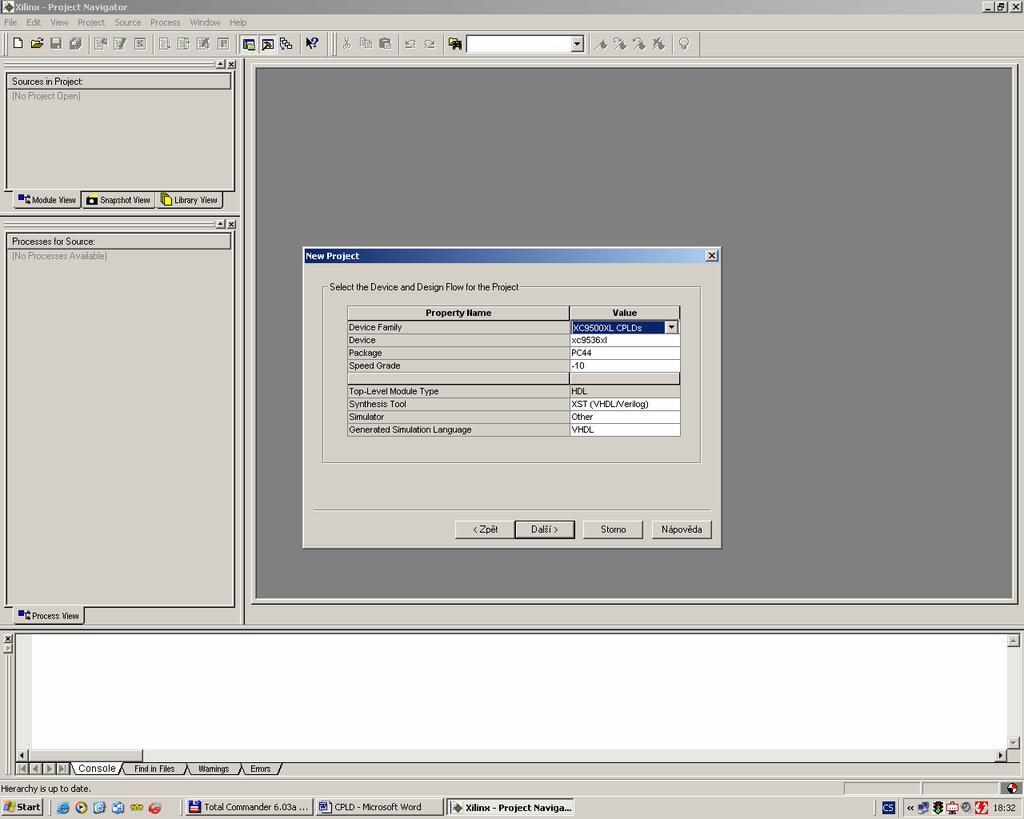The image size is (1024, 819).
Task: Click the Copy toolbar icon
Action: 366,44
